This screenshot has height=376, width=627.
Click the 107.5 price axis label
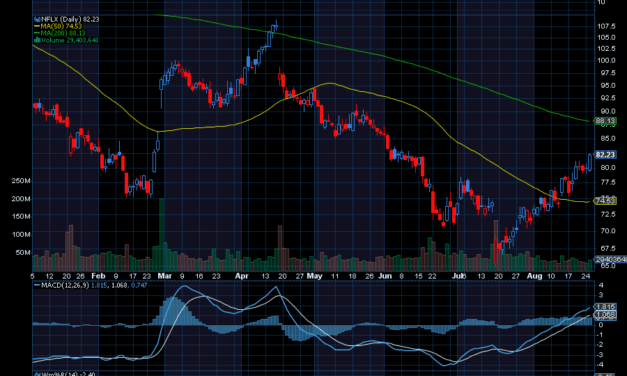606,26
